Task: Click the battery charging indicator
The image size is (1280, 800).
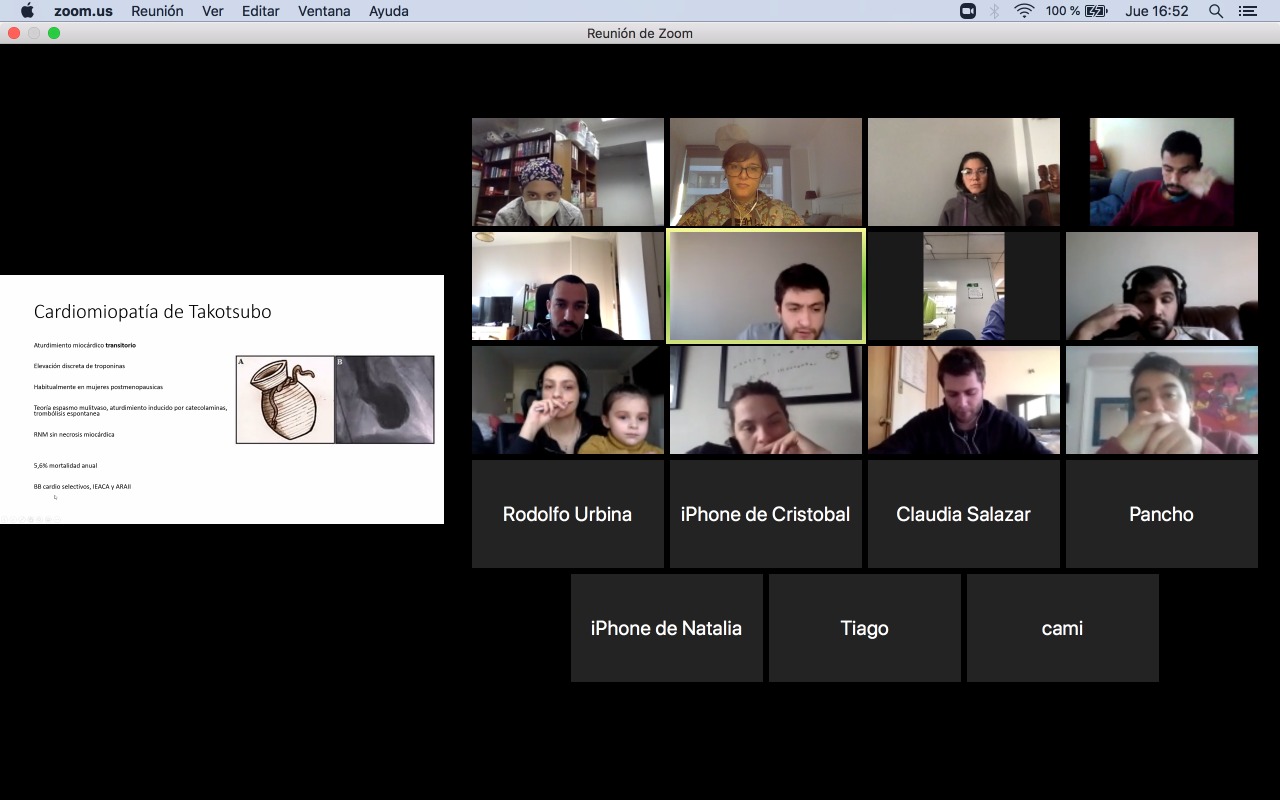Action: pos(1096,11)
